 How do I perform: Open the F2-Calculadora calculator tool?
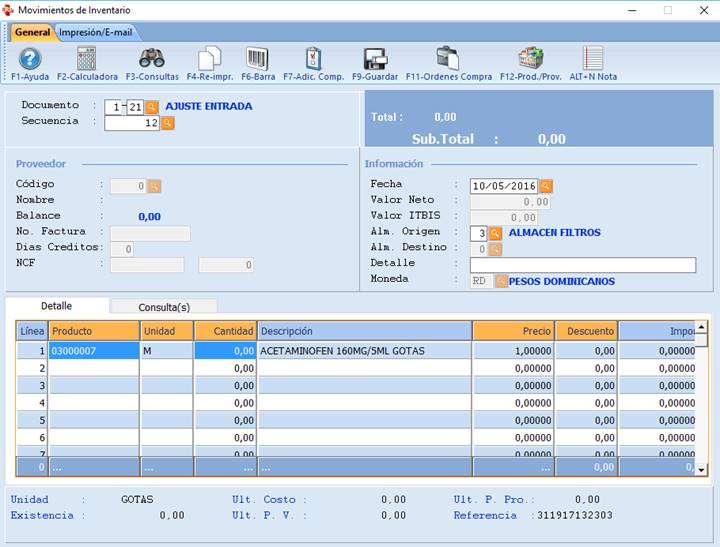point(86,59)
